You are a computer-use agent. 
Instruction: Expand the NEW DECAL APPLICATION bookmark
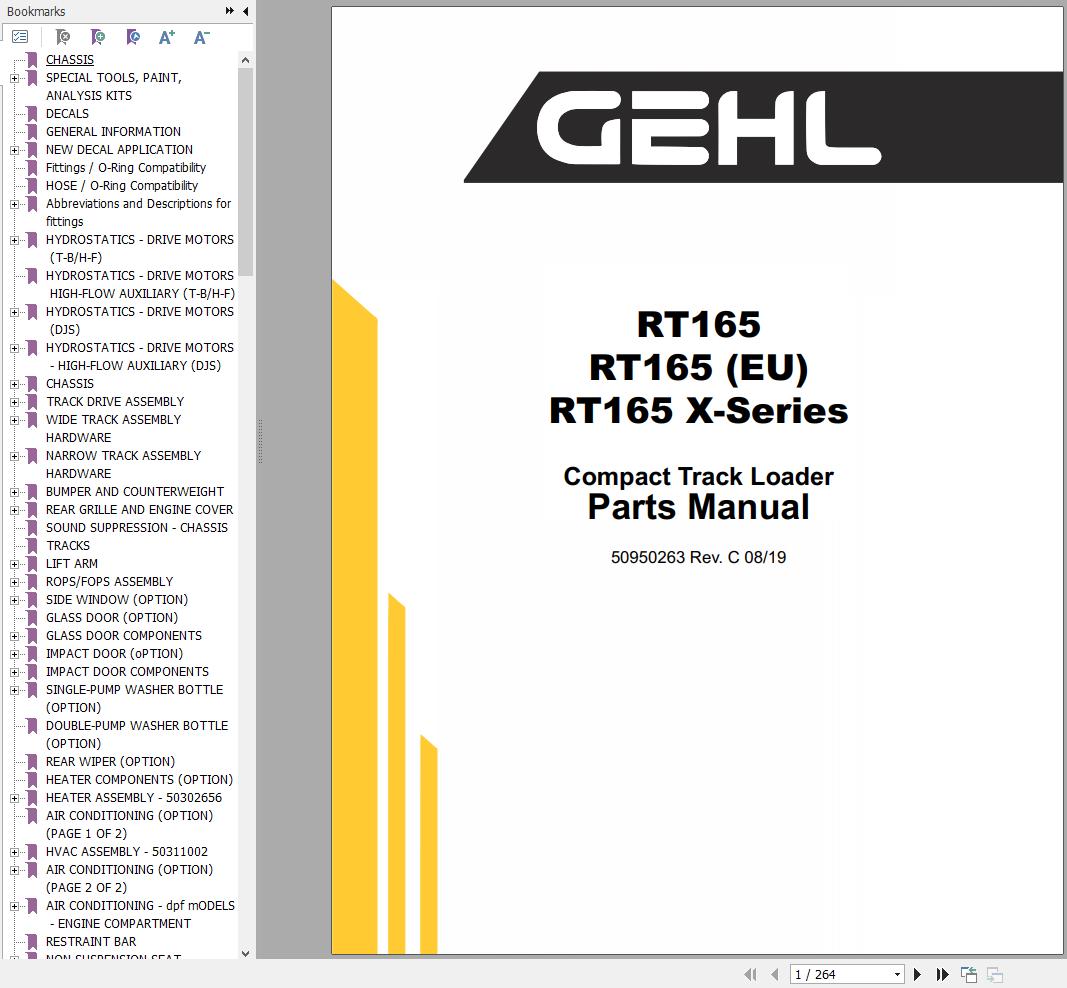(14, 150)
